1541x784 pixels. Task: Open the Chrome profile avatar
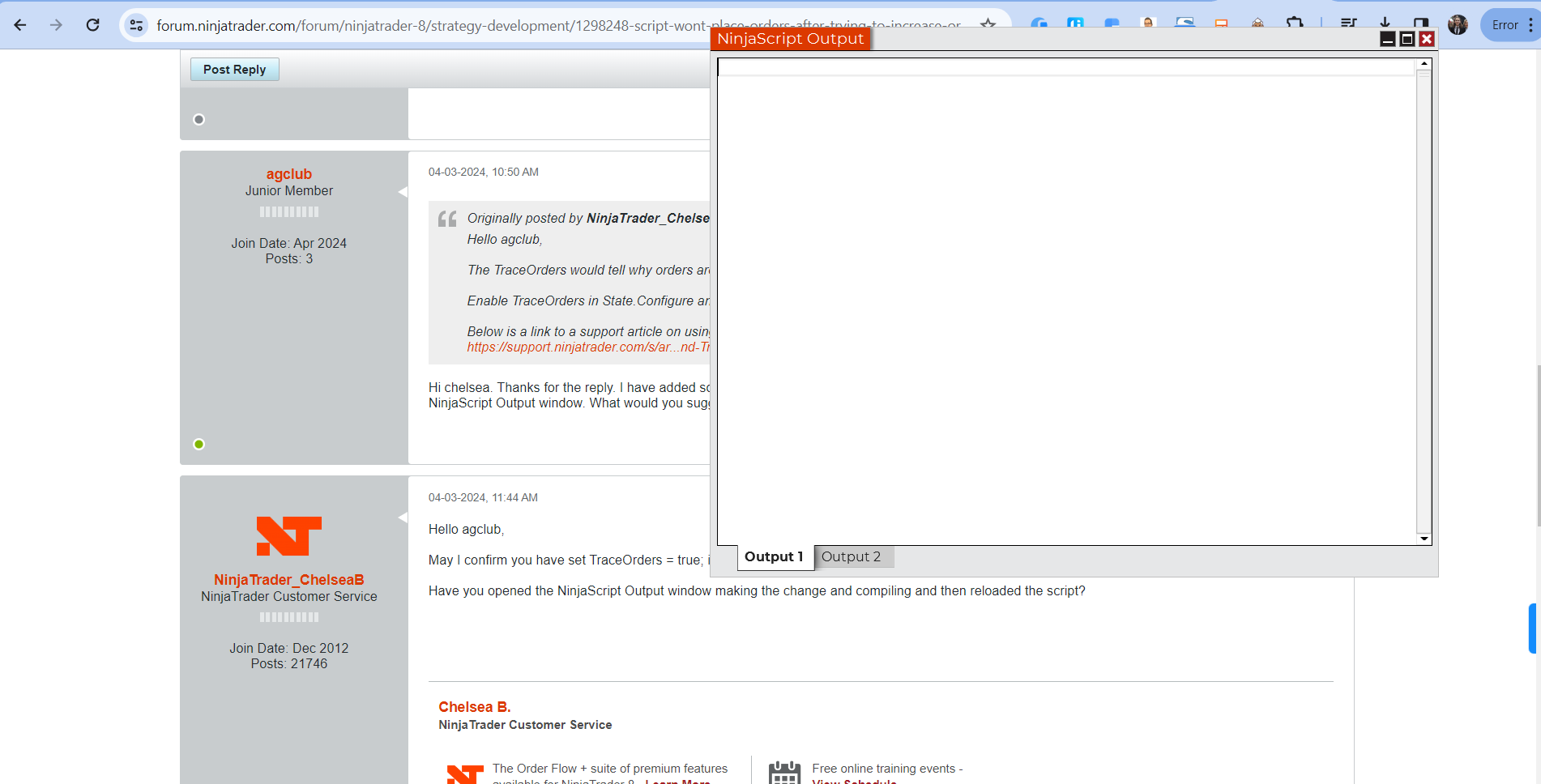[1458, 25]
